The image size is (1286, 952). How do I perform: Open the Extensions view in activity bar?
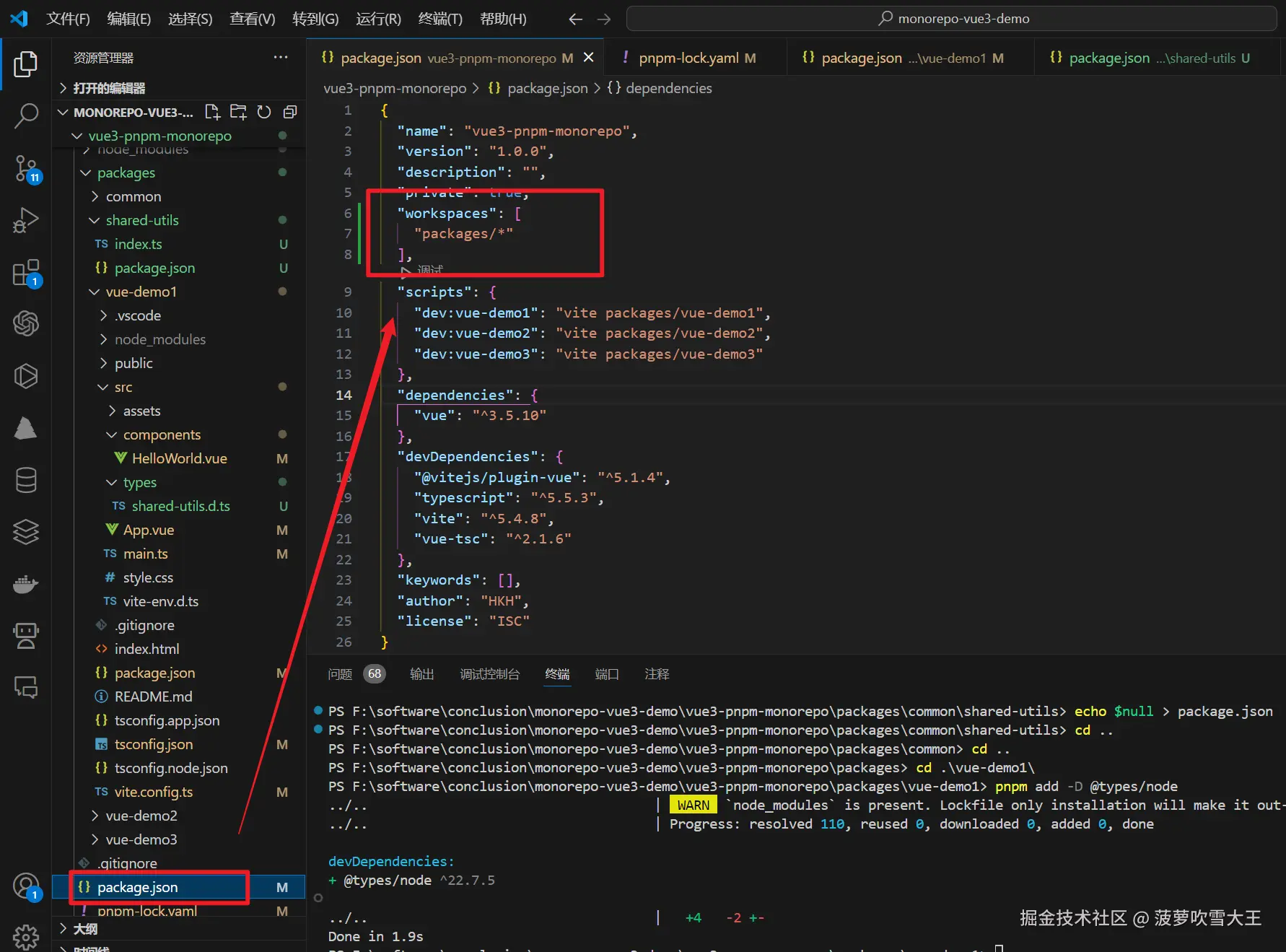click(x=26, y=273)
